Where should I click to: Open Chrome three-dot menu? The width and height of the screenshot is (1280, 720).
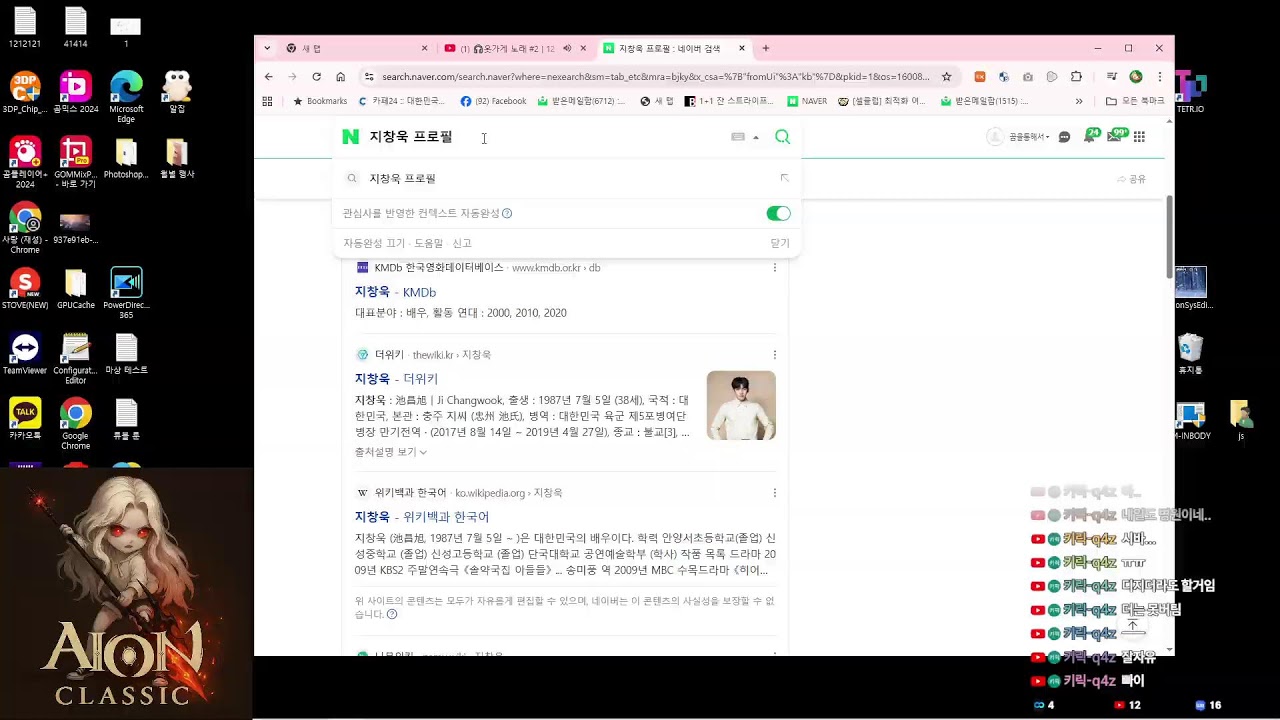[x=1160, y=76]
